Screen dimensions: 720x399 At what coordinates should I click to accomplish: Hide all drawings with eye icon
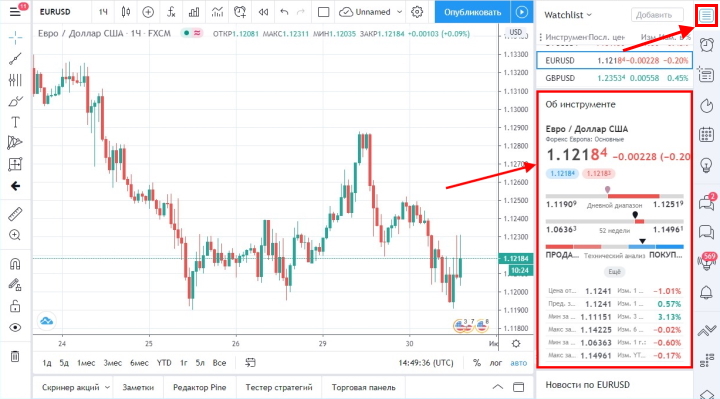click(15, 327)
